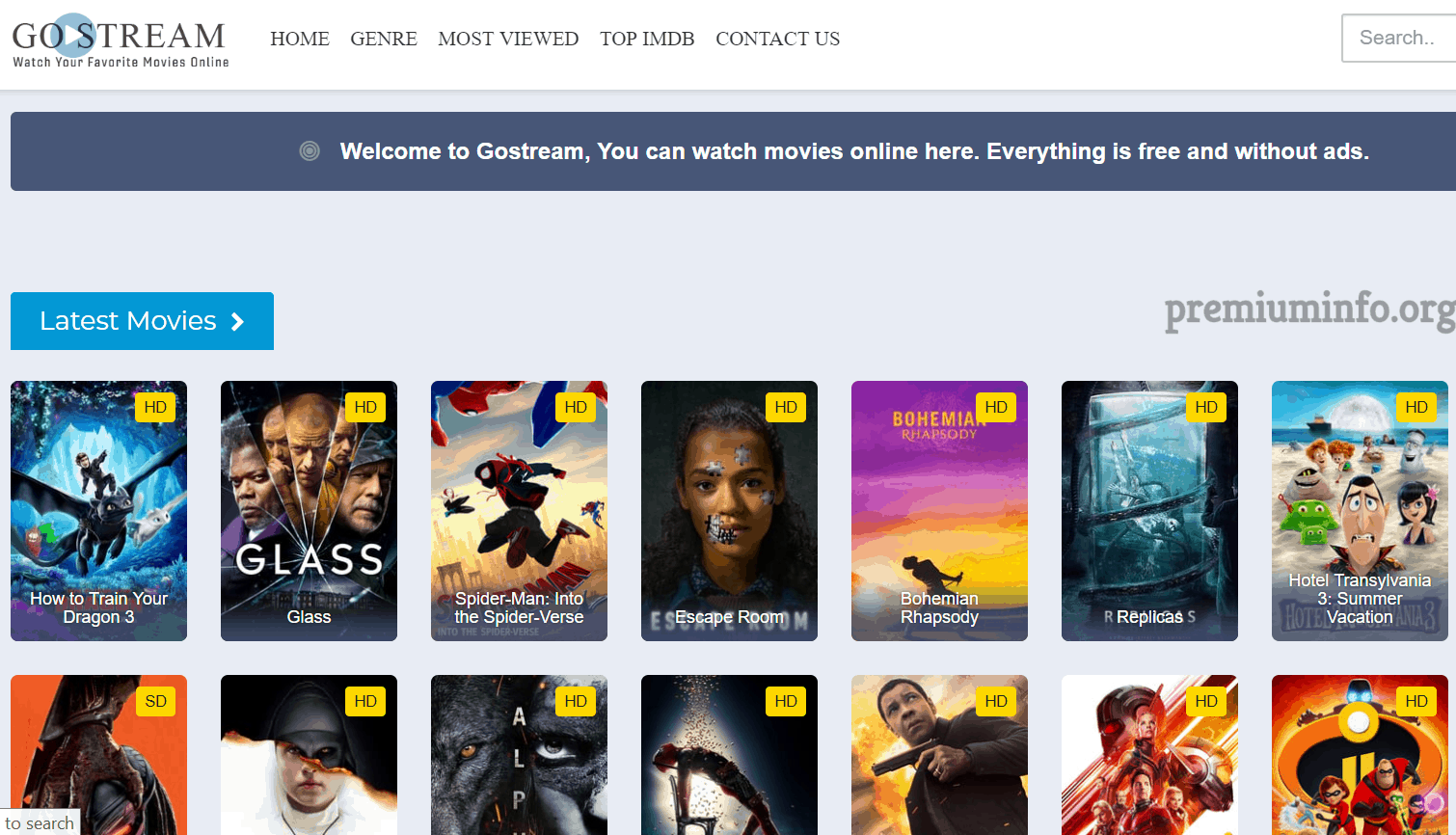Open TOP IMDB list
This screenshot has height=835, width=1456.
pos(647,39)
